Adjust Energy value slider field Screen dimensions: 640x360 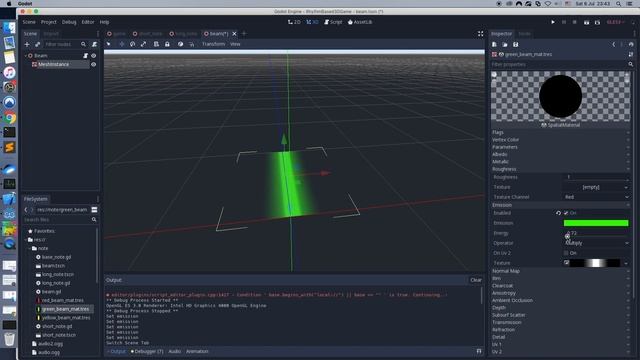[x=596, y=233]
